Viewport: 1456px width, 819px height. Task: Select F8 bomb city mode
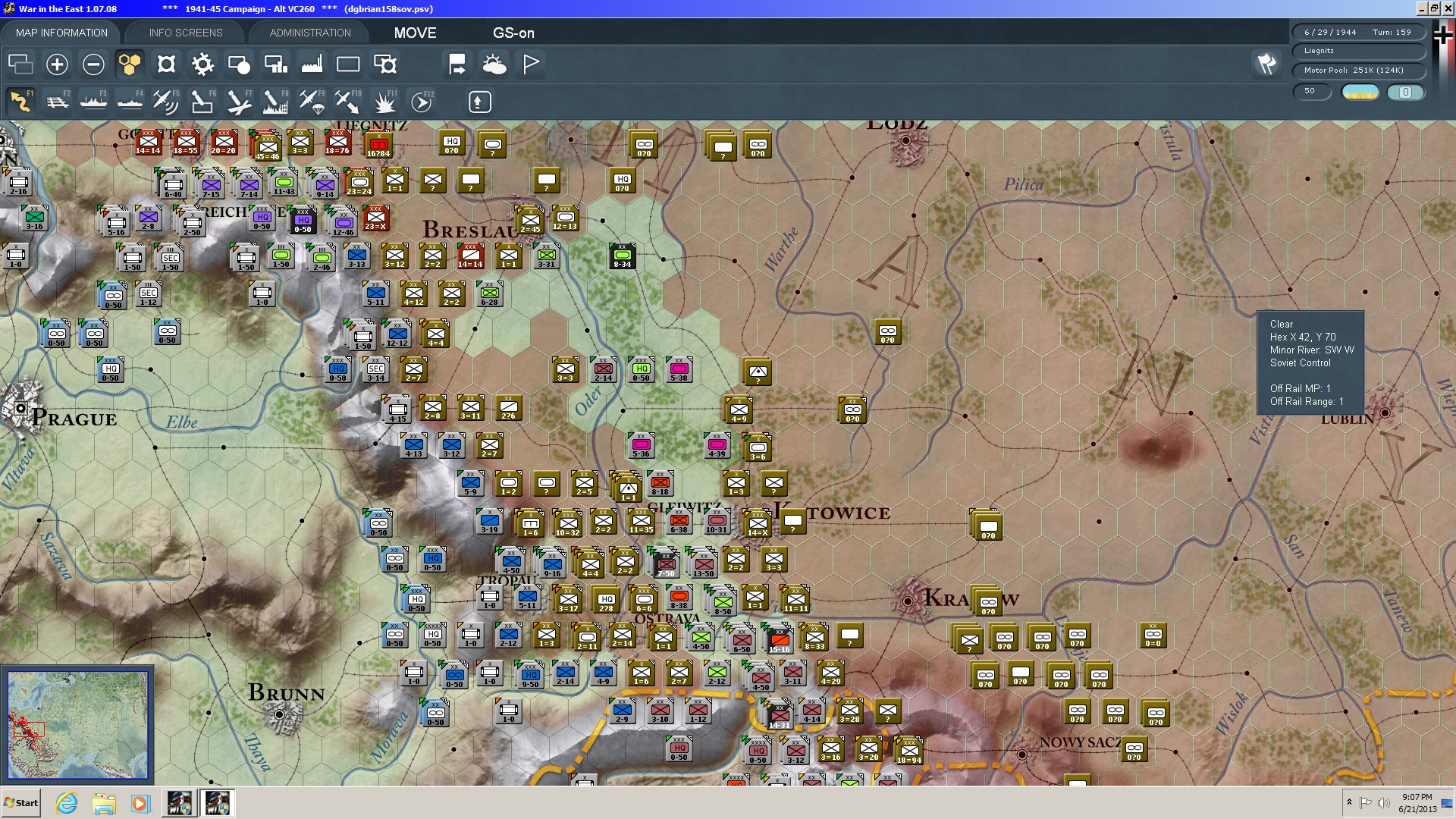point(275,102)
